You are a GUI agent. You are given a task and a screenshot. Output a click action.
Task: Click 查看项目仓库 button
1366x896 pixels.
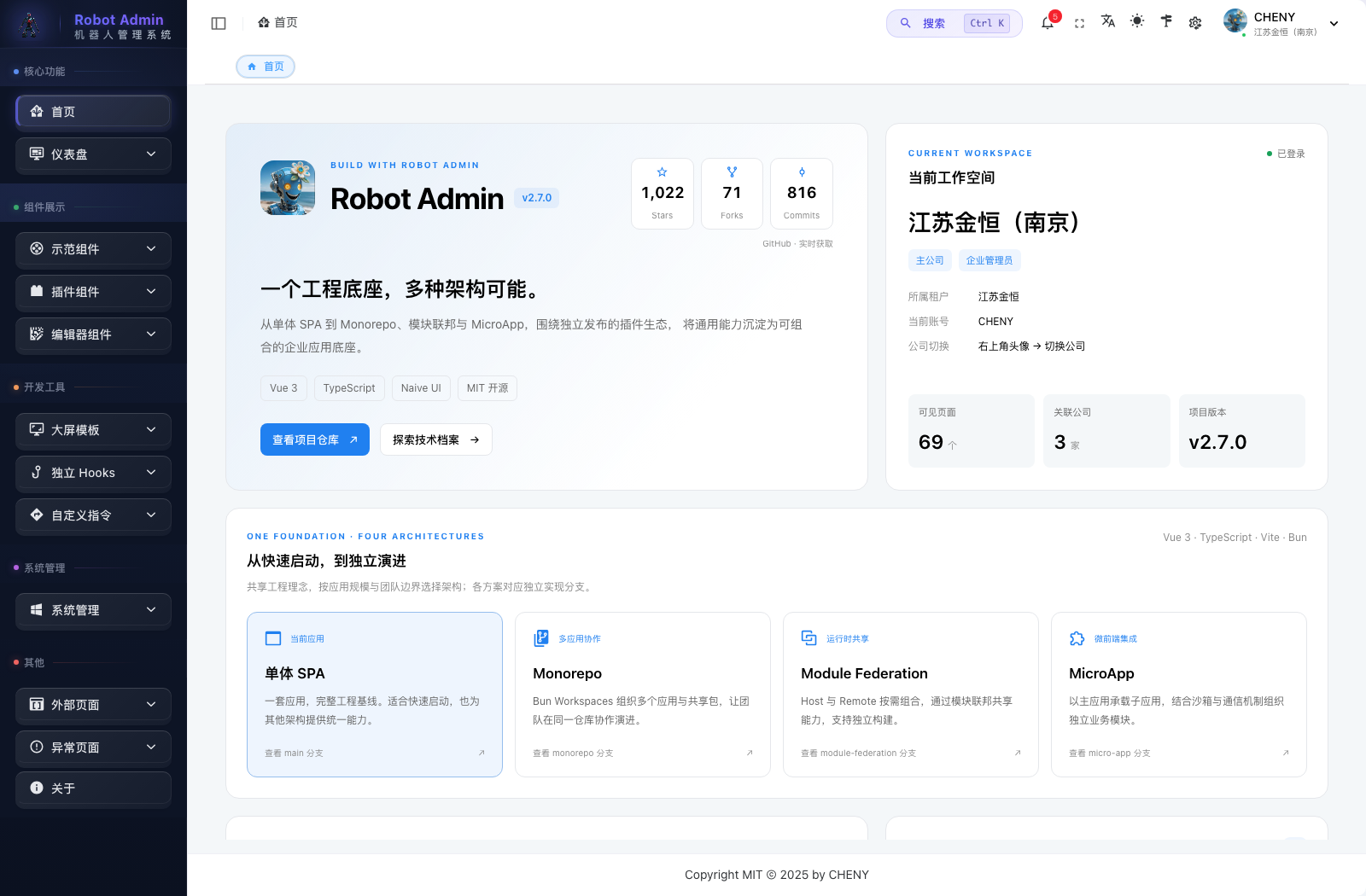pyautogui.click(x=315, y=439)
